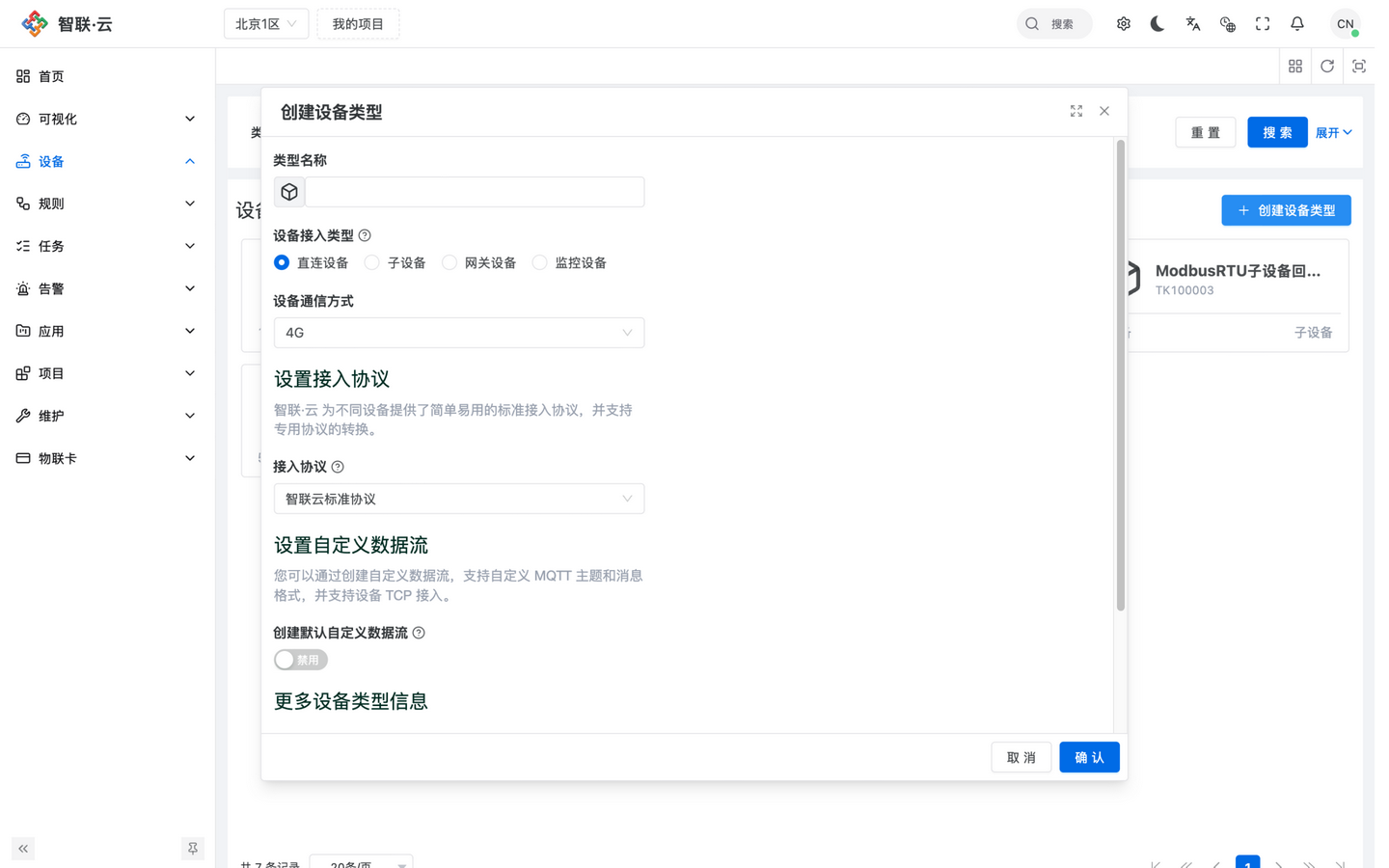Viewport: 1389px width, 868px height.
Task: Enable 创建默认自定义数据流 switch
Action: pos(301,660)
